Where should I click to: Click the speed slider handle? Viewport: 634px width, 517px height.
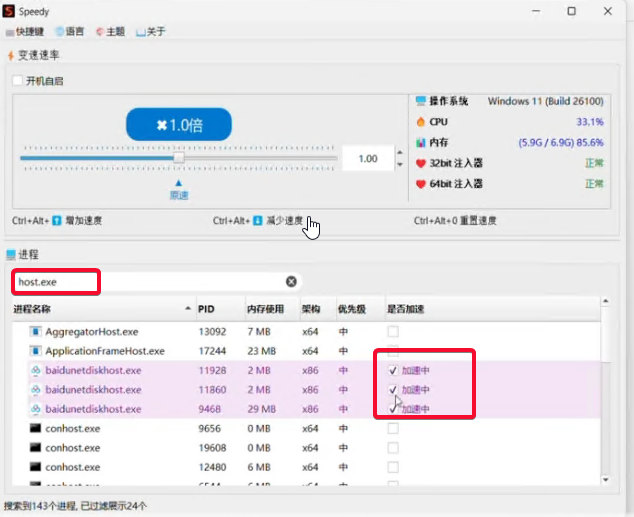(179, 158)
